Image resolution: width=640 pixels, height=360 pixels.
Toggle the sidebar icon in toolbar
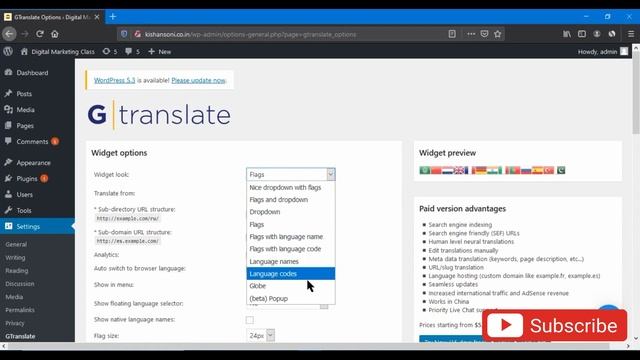(582, 34)
